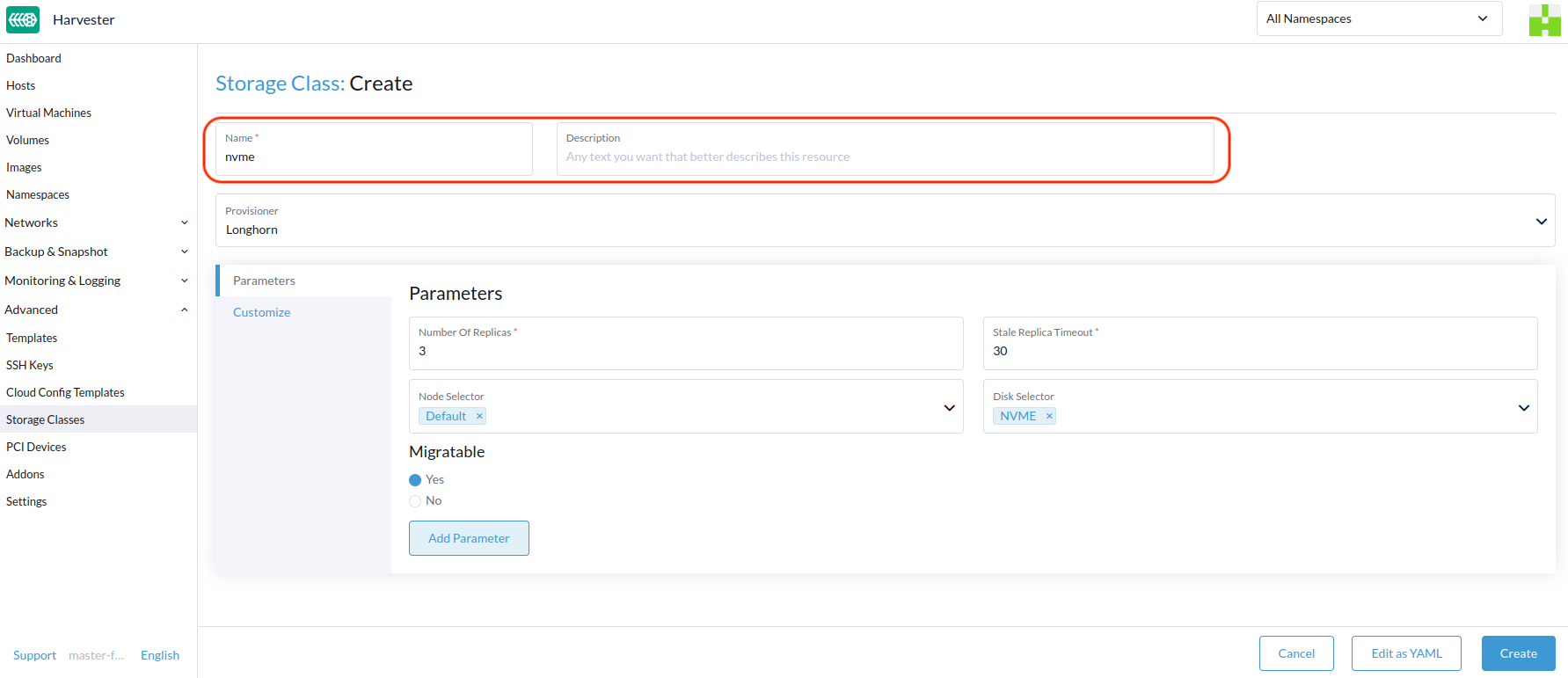Remove the Default node selector tag
Image resolution: width=1568 pixels, height=678 pixels.
[x=479, y=416]
